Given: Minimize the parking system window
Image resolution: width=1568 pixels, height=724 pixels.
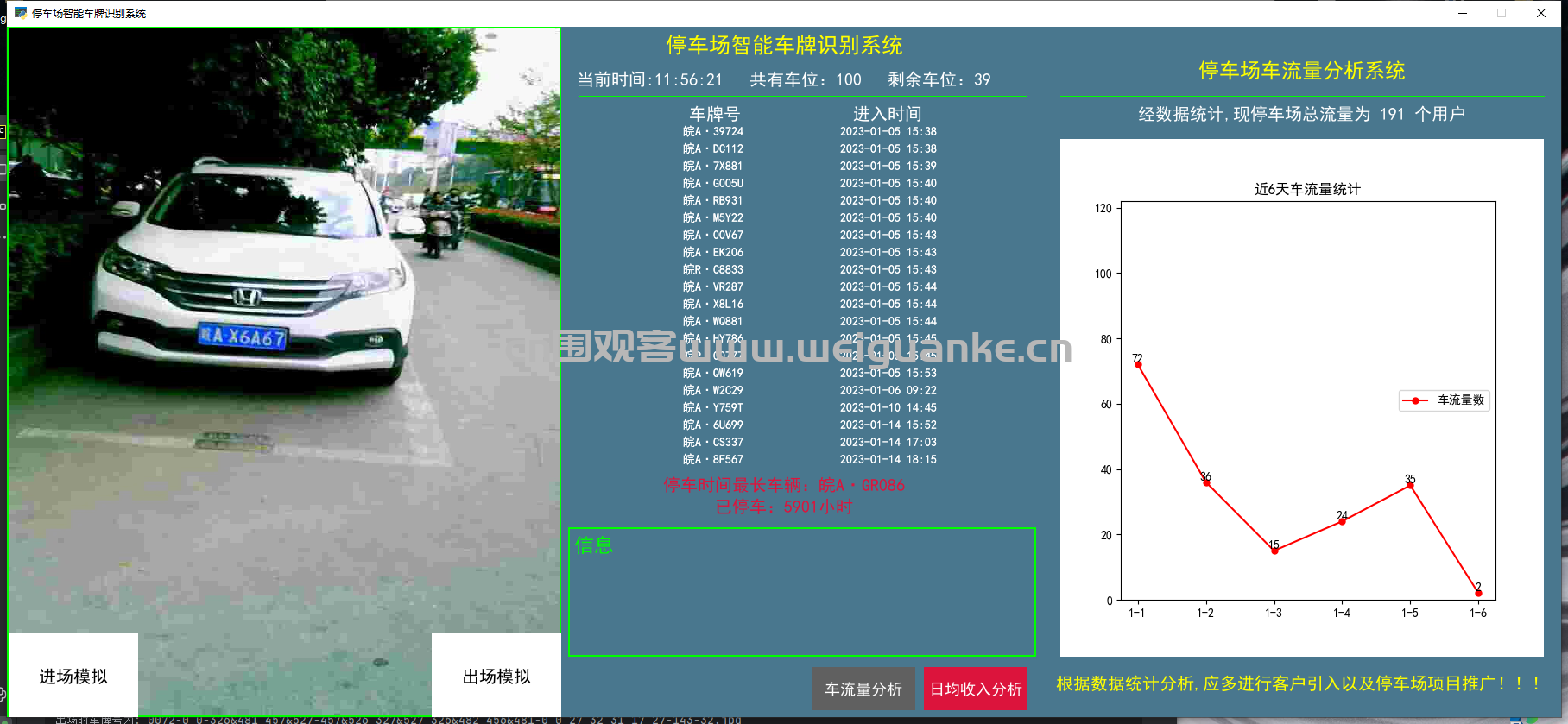Looking at the screenshot, I should pos(1463,13).
